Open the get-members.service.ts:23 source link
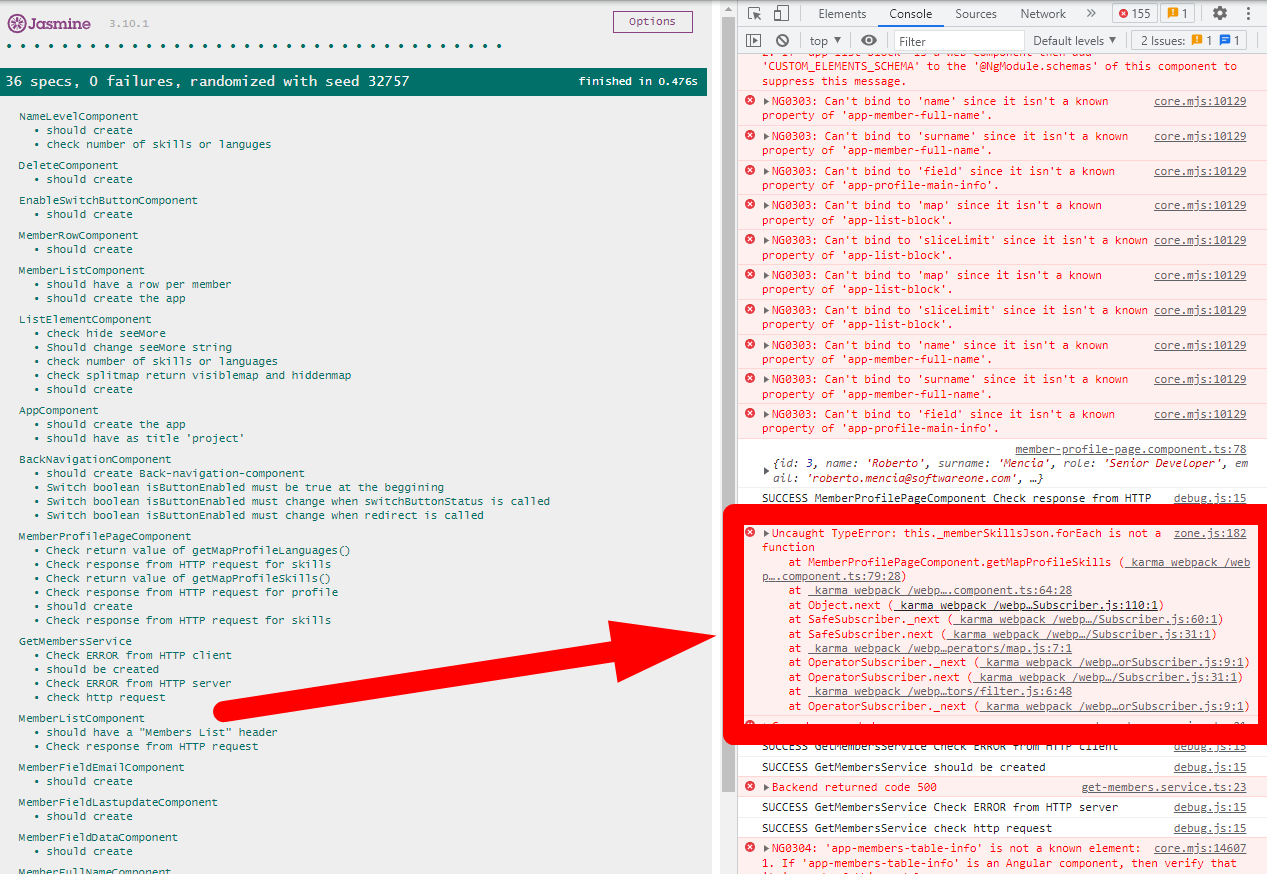 coord(1163,788)
